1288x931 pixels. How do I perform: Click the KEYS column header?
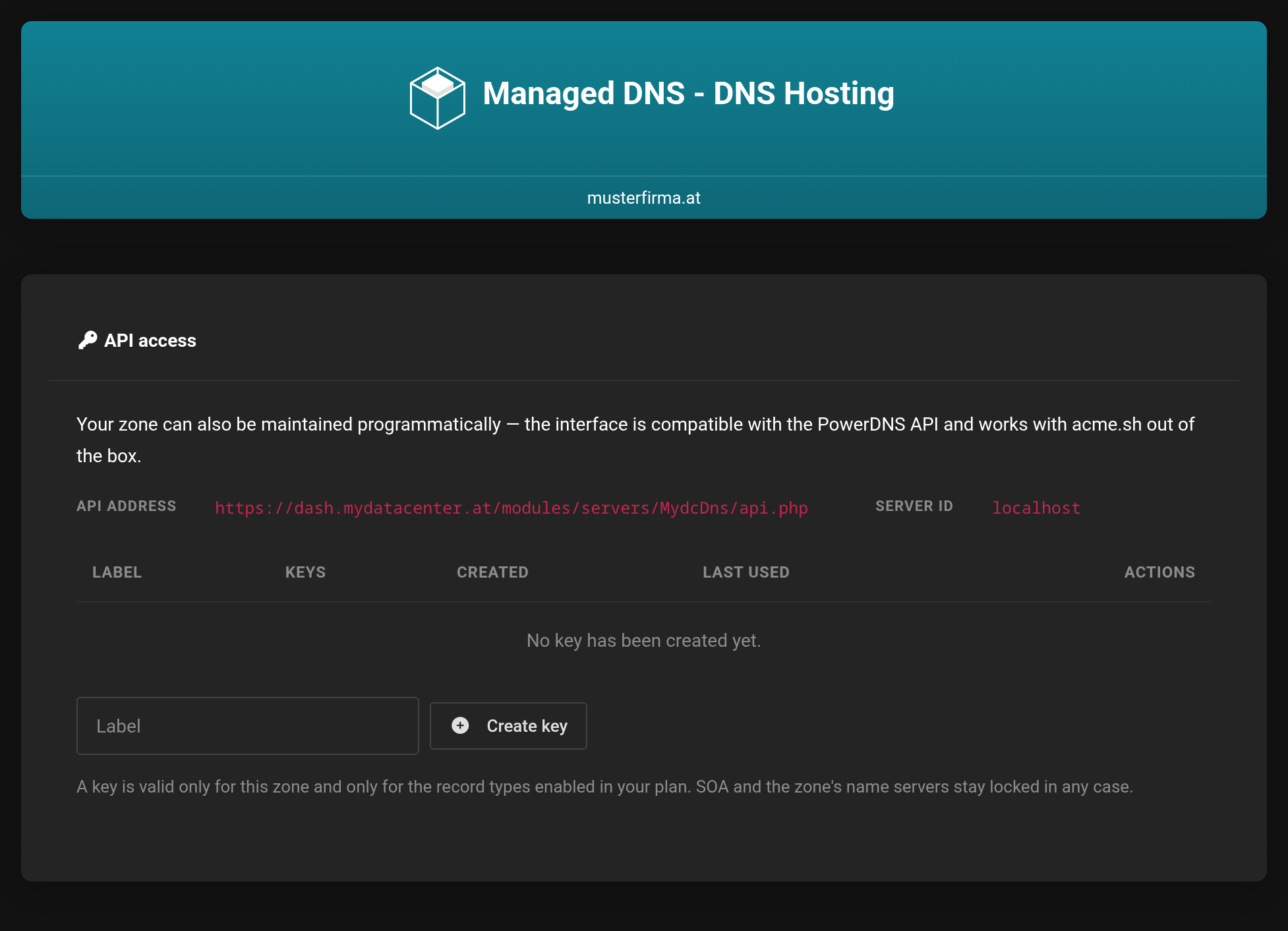[x=305, y=572]
